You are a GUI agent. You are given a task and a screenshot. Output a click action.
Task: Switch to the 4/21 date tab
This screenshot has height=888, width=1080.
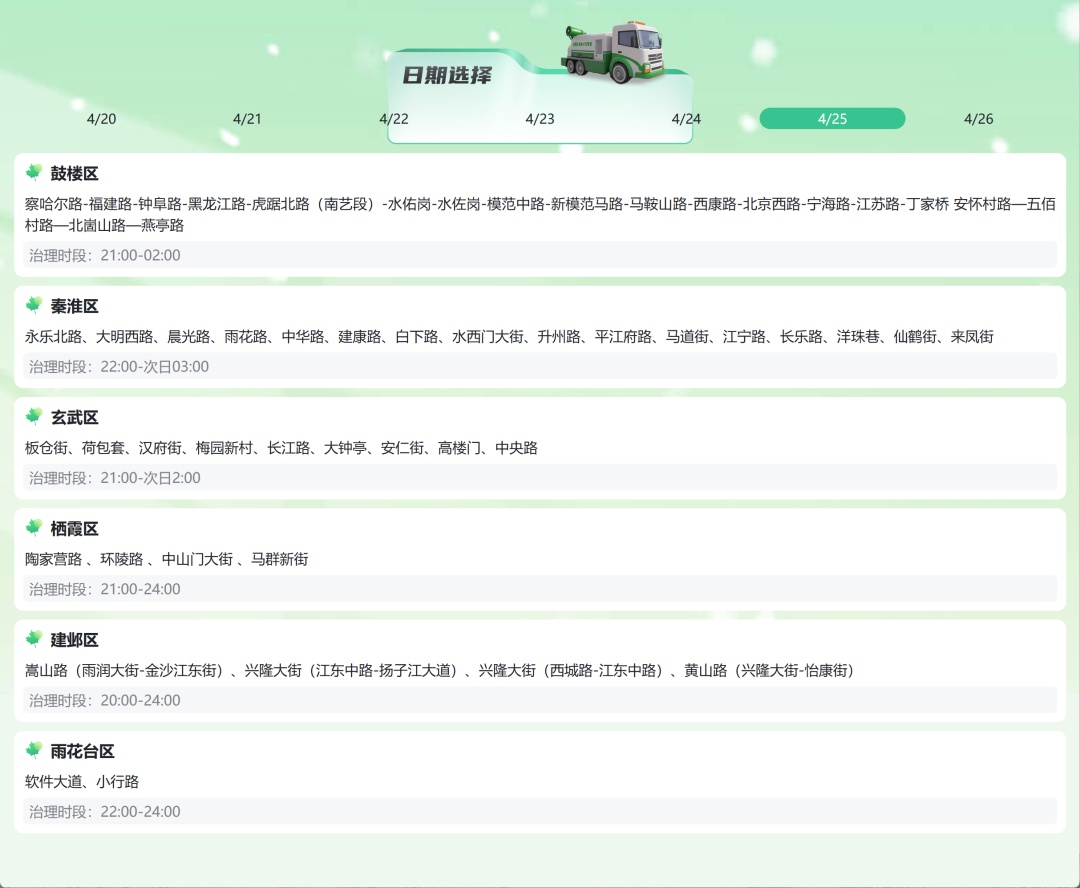pos(248,118)
